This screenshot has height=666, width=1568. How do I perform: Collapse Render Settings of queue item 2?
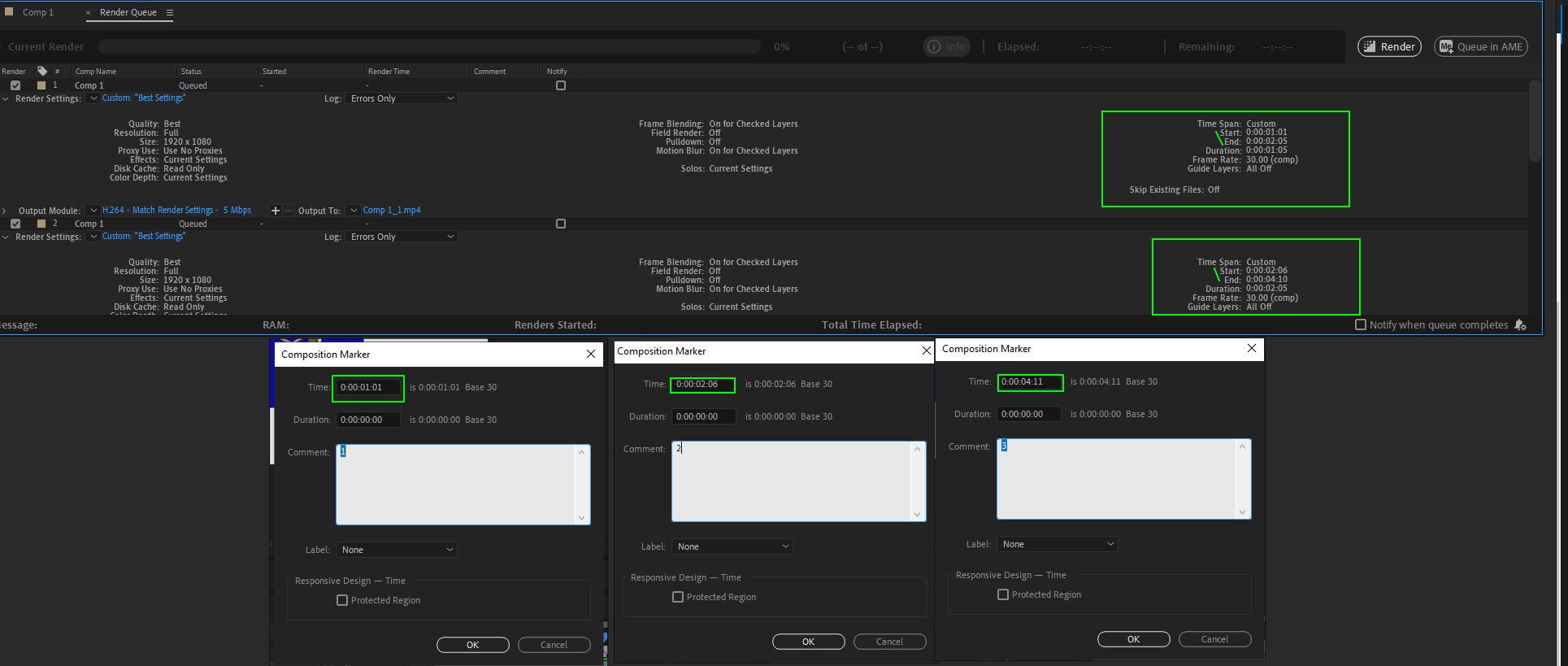pyautogui.click(x=6, y=237)
